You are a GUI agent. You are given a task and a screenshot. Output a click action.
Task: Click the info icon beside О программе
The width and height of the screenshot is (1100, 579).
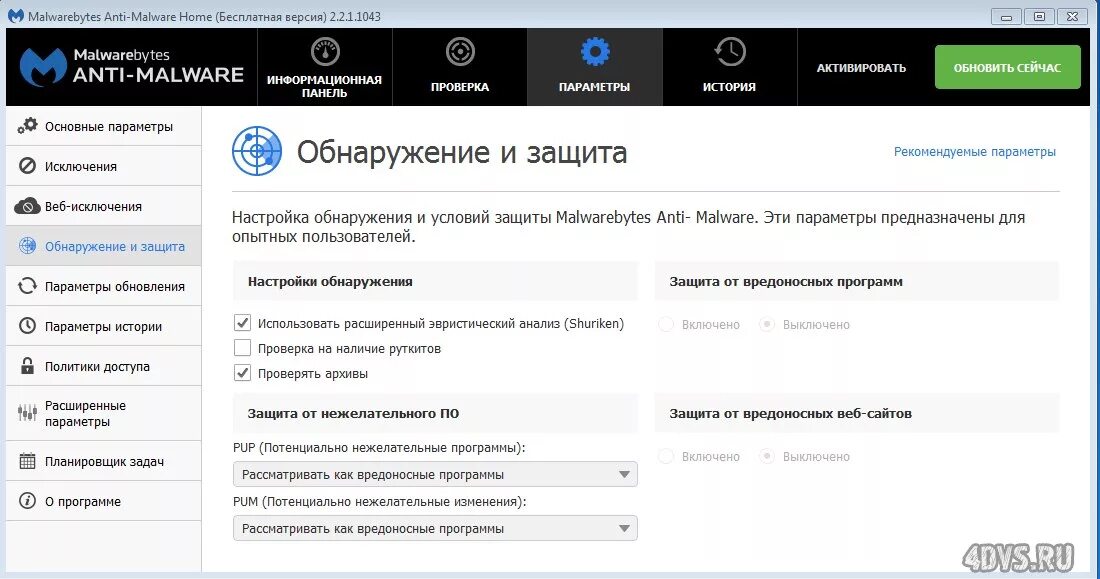click(27, 501)
